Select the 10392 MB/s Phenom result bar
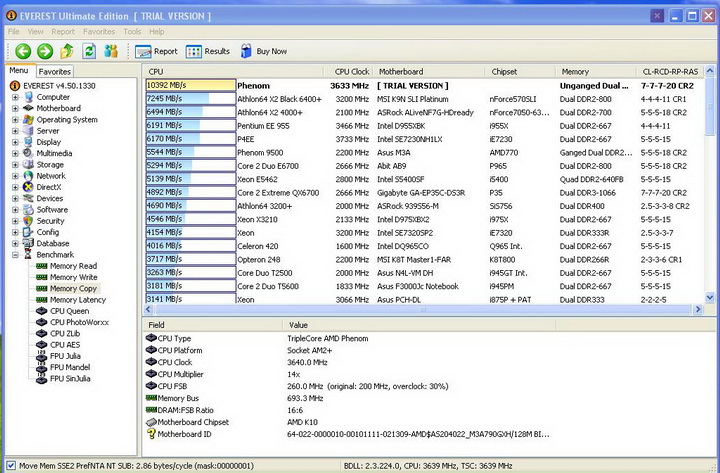Image resolution: width=720 pixels, height=473 pixels. pyautogui.click(x=191, y=85)
